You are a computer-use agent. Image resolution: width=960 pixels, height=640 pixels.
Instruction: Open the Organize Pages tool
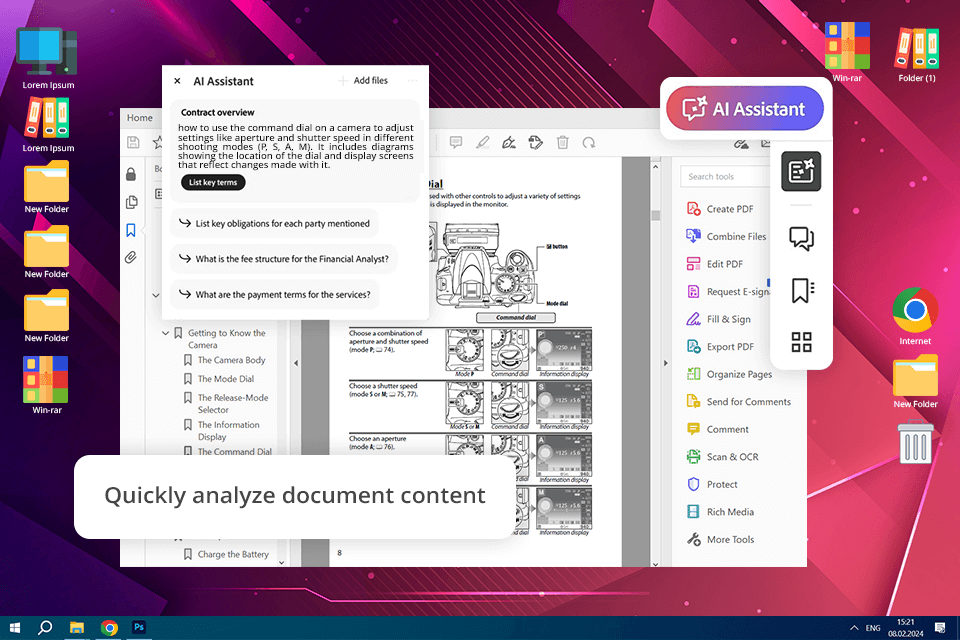(730, 374)
